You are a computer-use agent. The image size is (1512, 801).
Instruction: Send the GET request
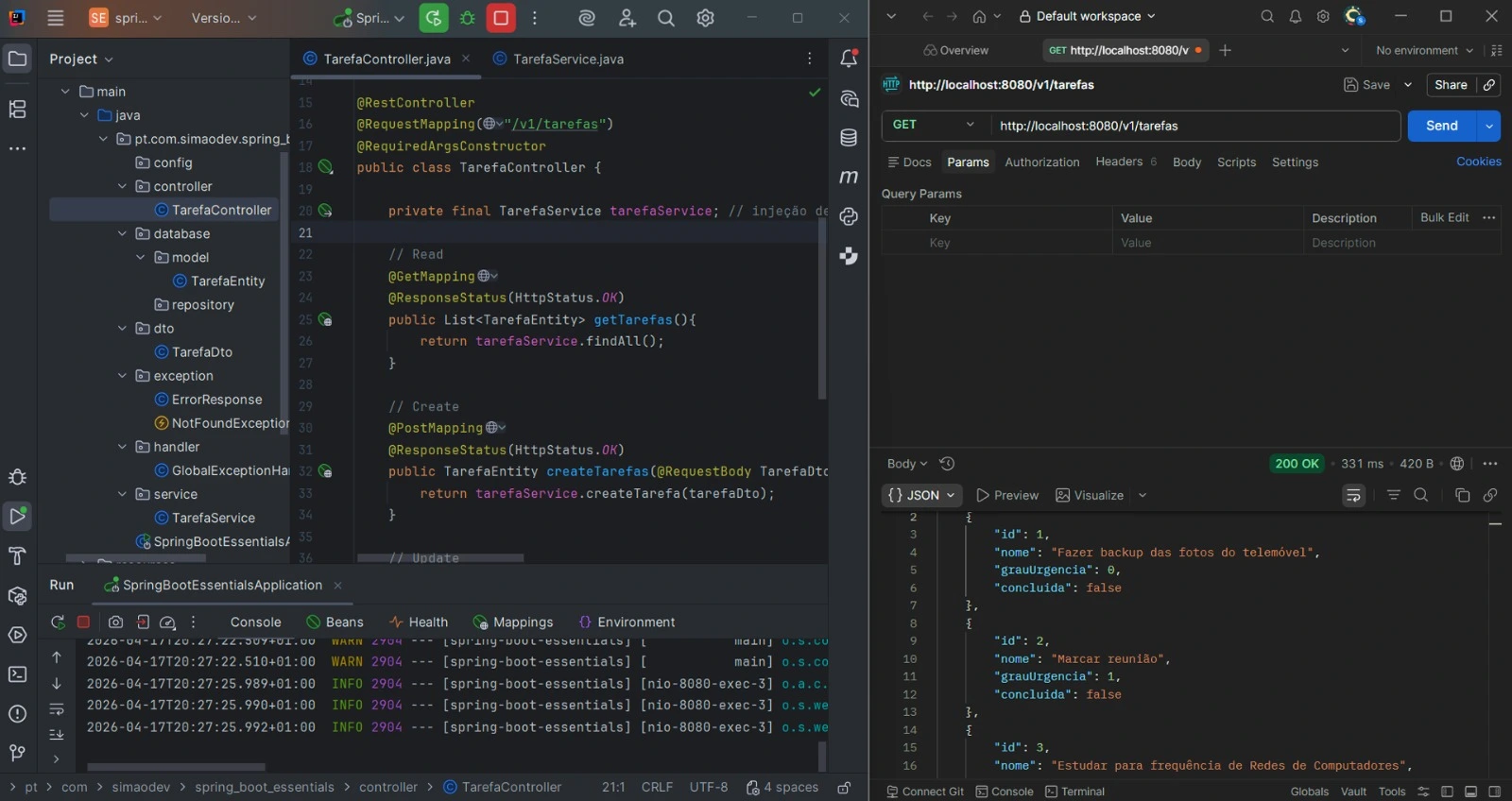click(1442, 126)
